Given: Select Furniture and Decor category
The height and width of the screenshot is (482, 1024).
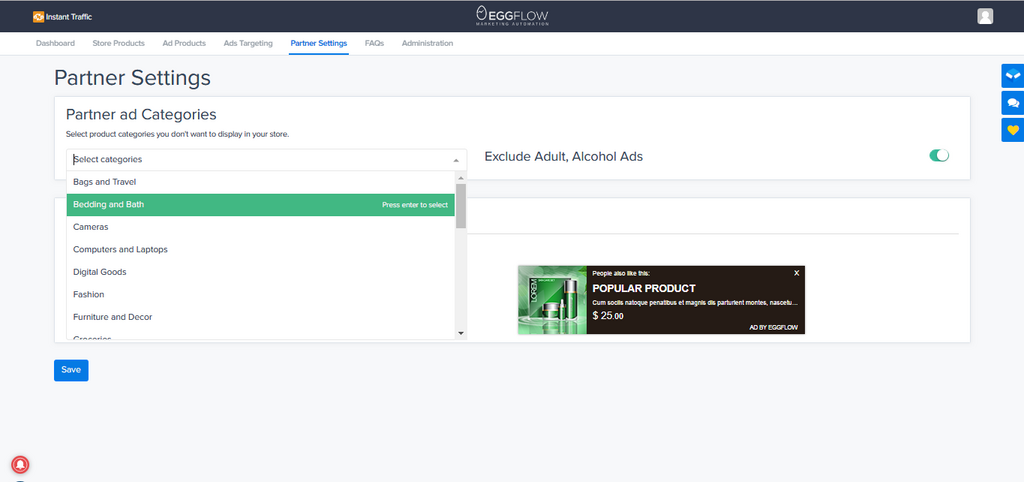Looking at the screenshot, I should [x=261, y=317].
